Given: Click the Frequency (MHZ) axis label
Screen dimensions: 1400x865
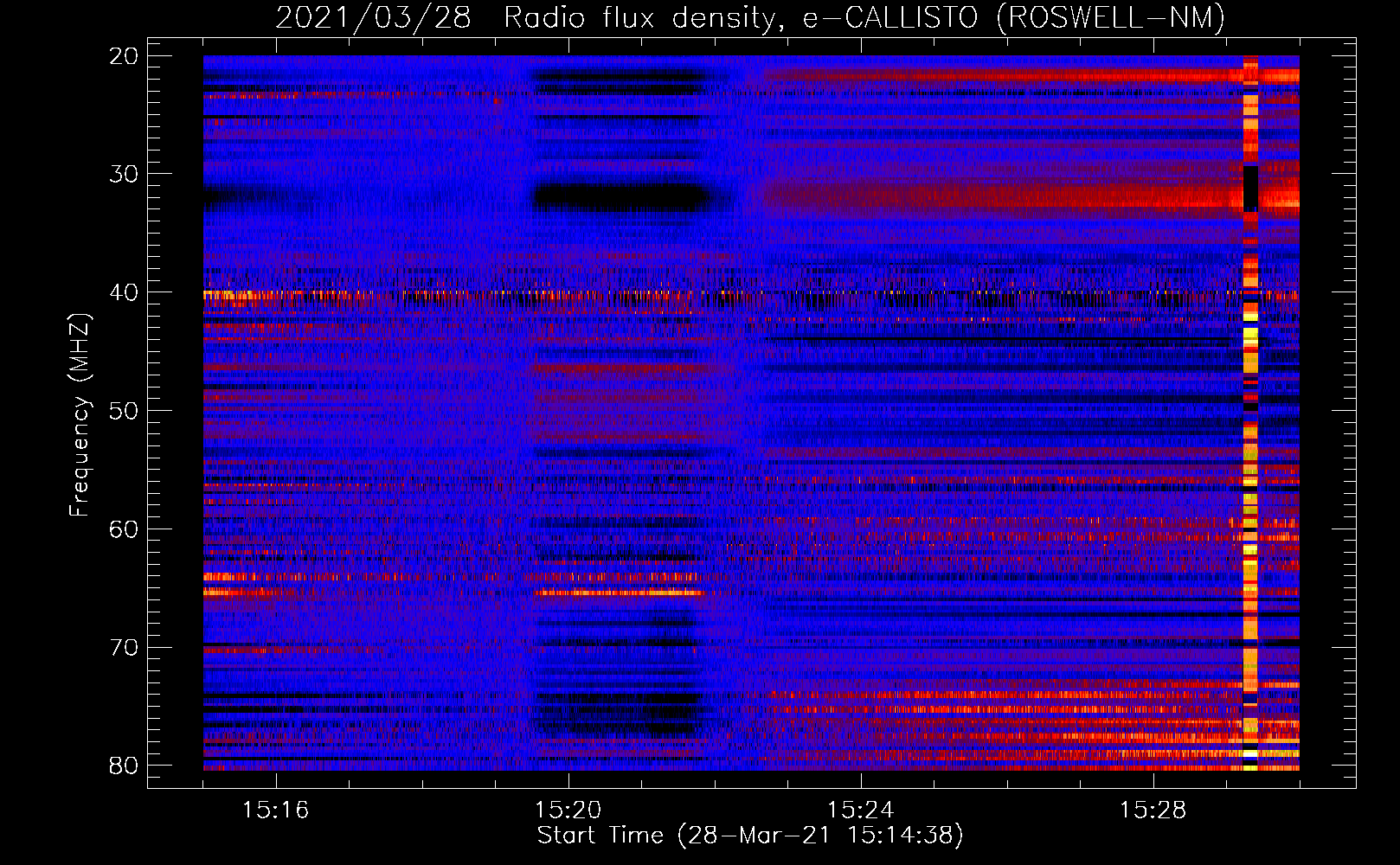Looking at the screenshot, I should [80, 414].
